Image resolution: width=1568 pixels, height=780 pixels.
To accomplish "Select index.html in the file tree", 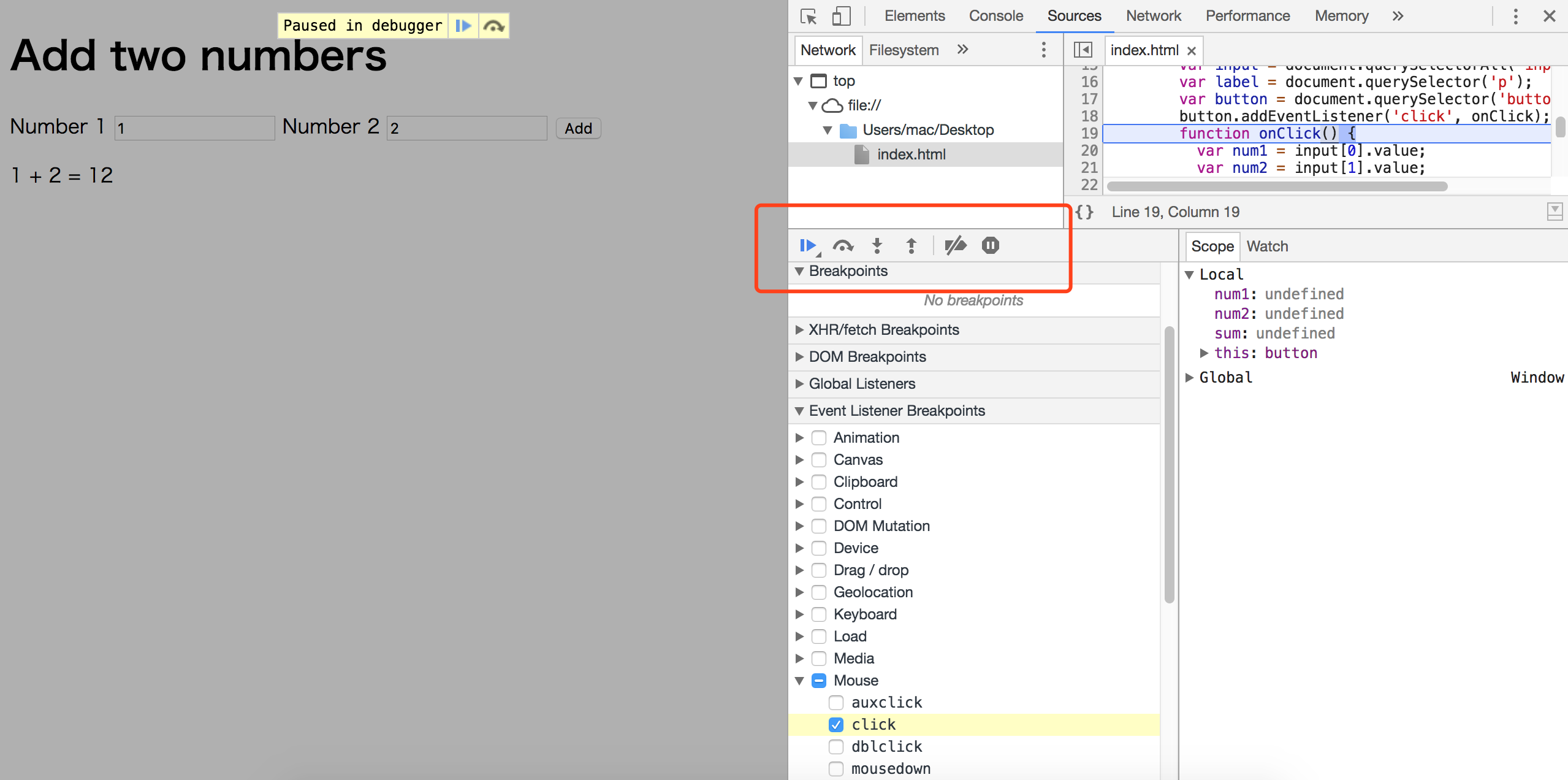I will point(911,155).
